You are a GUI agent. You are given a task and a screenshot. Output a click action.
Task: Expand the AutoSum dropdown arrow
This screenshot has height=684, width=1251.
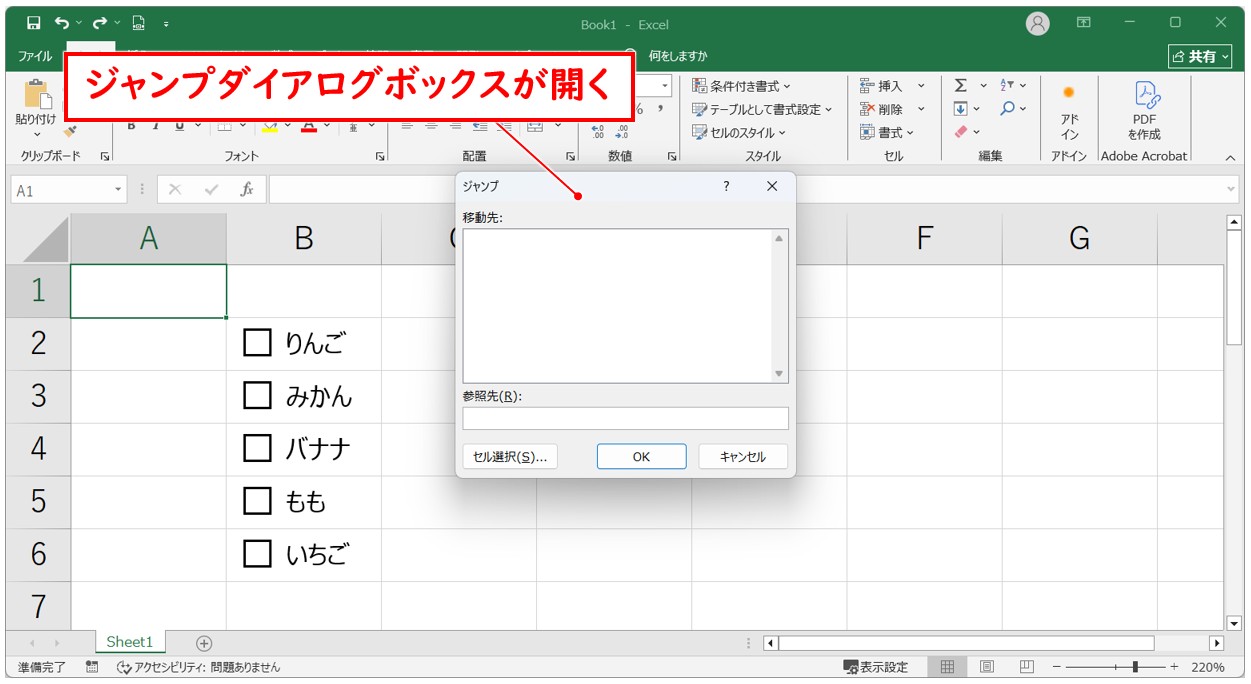tap(983, 86)
